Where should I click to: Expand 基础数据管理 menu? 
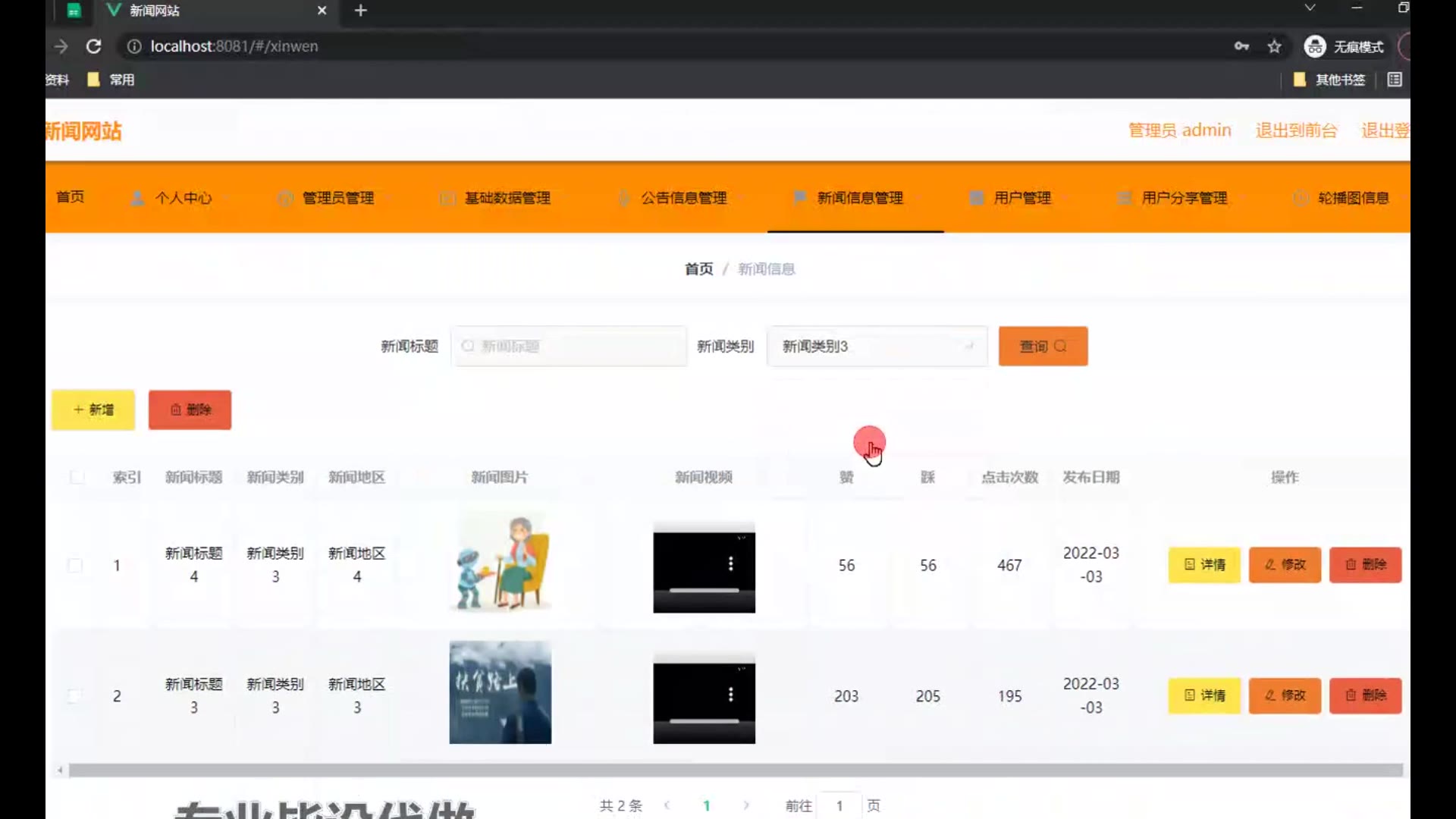[x=507, y=198]
